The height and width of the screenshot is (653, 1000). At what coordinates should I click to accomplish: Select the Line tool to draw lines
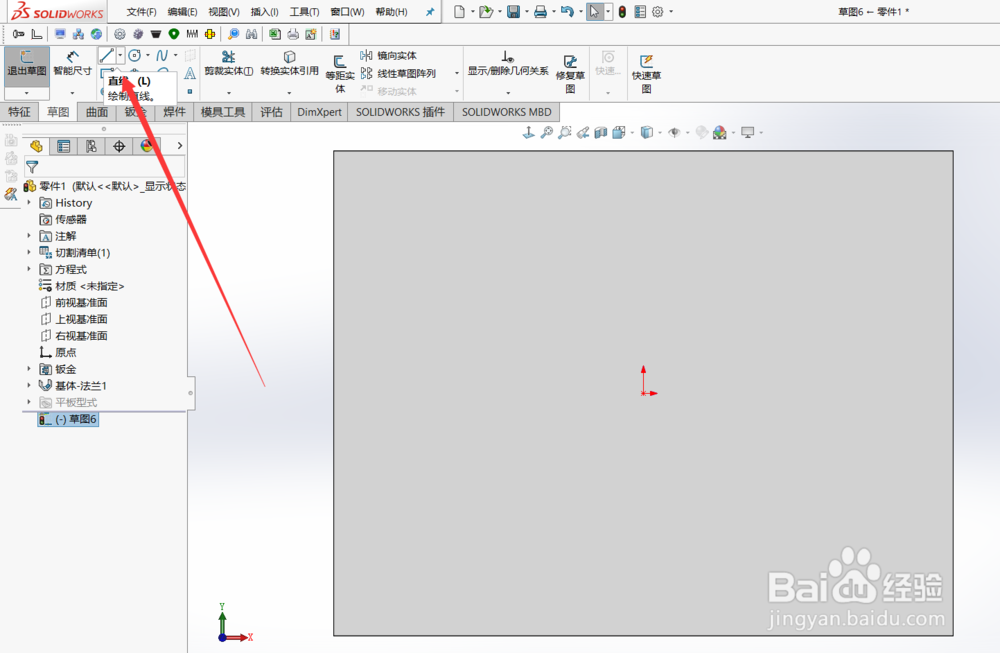click(105, 55)
